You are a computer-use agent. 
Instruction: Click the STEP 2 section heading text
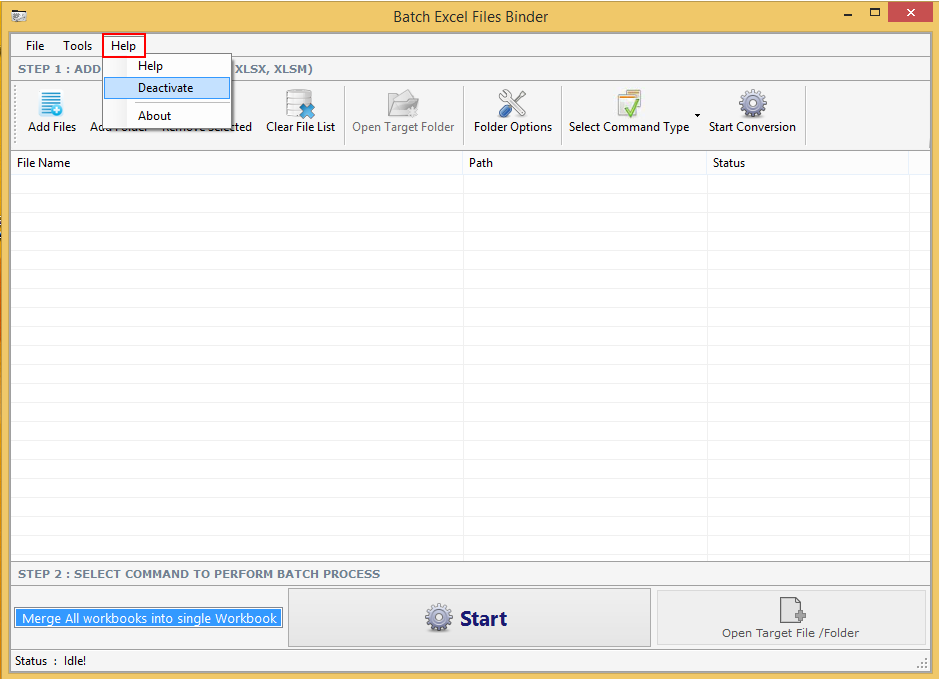199,574
